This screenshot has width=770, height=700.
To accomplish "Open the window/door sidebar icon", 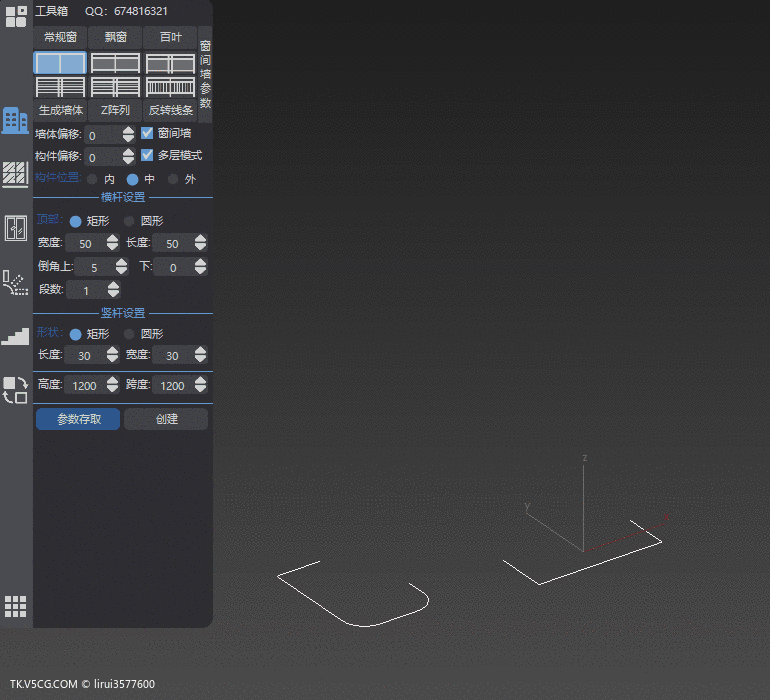I will (15, 228).
